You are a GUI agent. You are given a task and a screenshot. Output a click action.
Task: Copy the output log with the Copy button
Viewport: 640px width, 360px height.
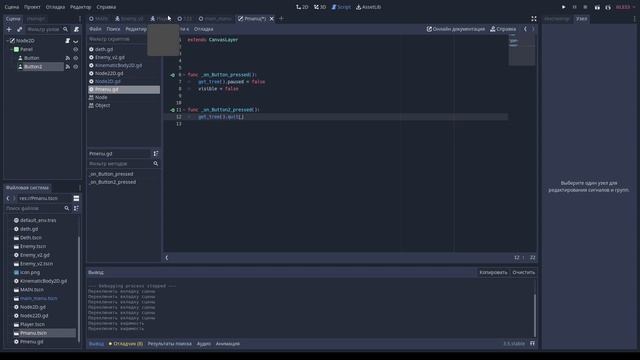pyautogui.click(x=493, y=272)
